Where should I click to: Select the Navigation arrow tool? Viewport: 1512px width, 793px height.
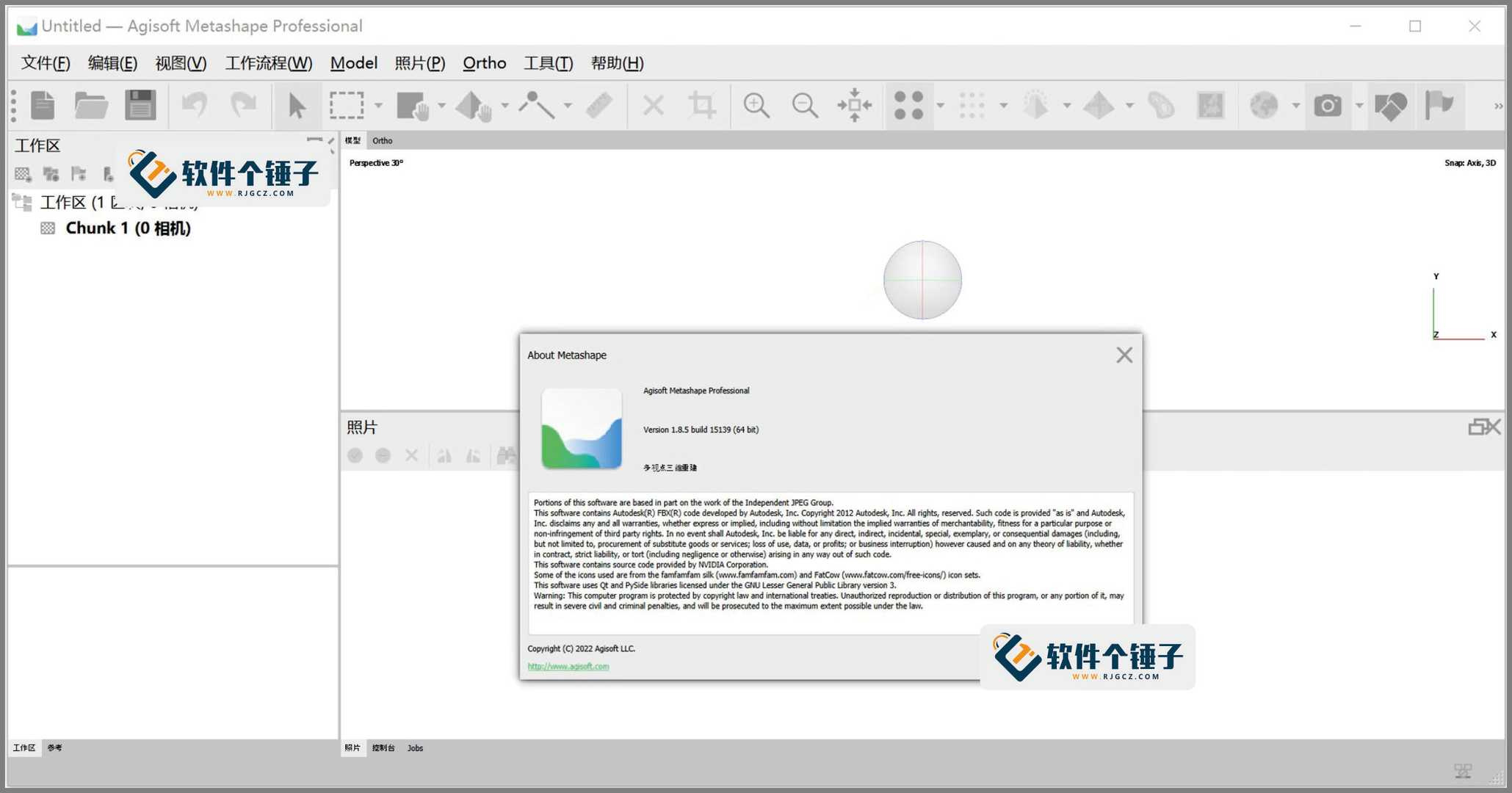coord(297,106)
